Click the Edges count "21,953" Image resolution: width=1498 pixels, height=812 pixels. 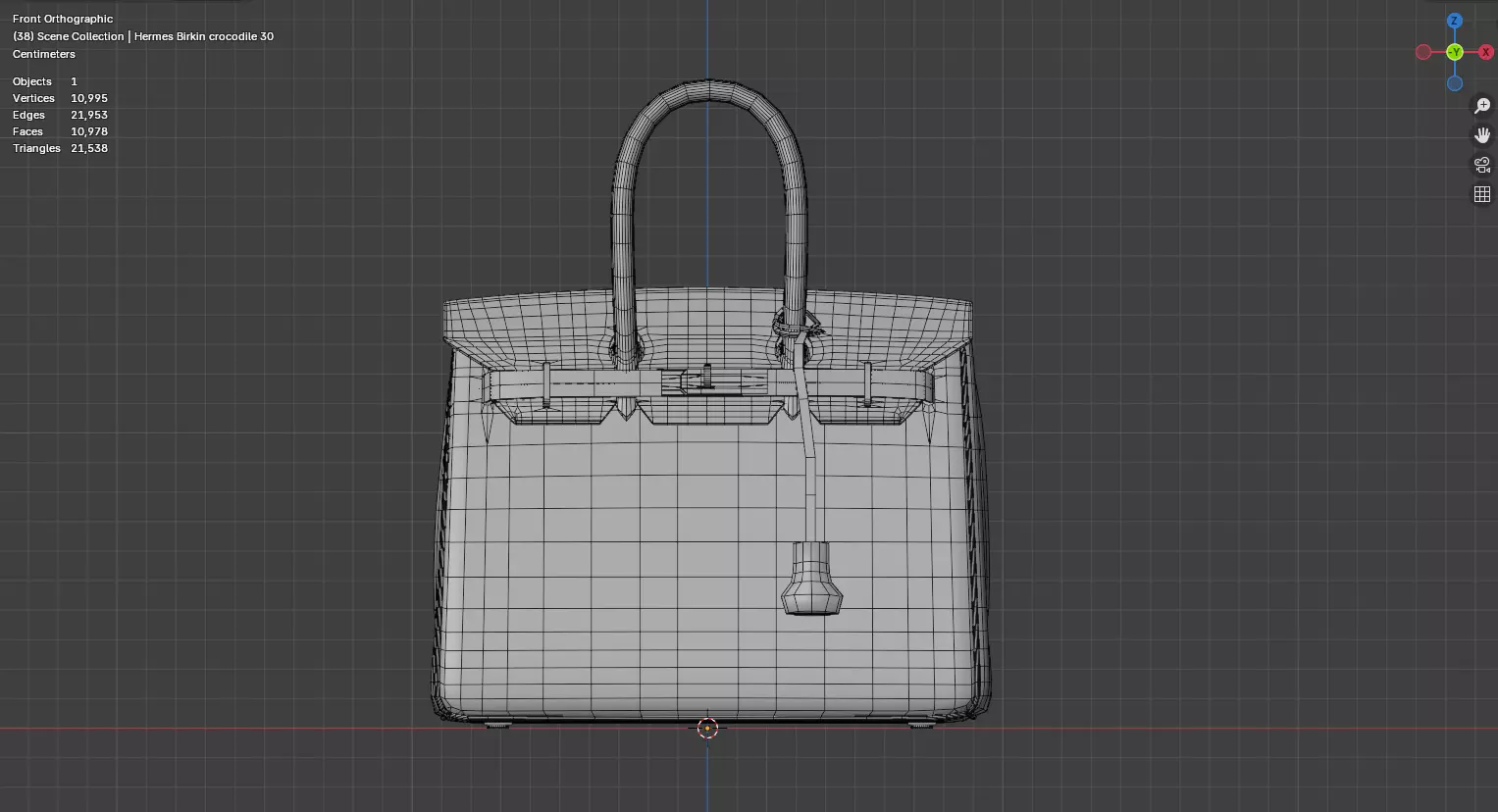[x=89, y=115]
